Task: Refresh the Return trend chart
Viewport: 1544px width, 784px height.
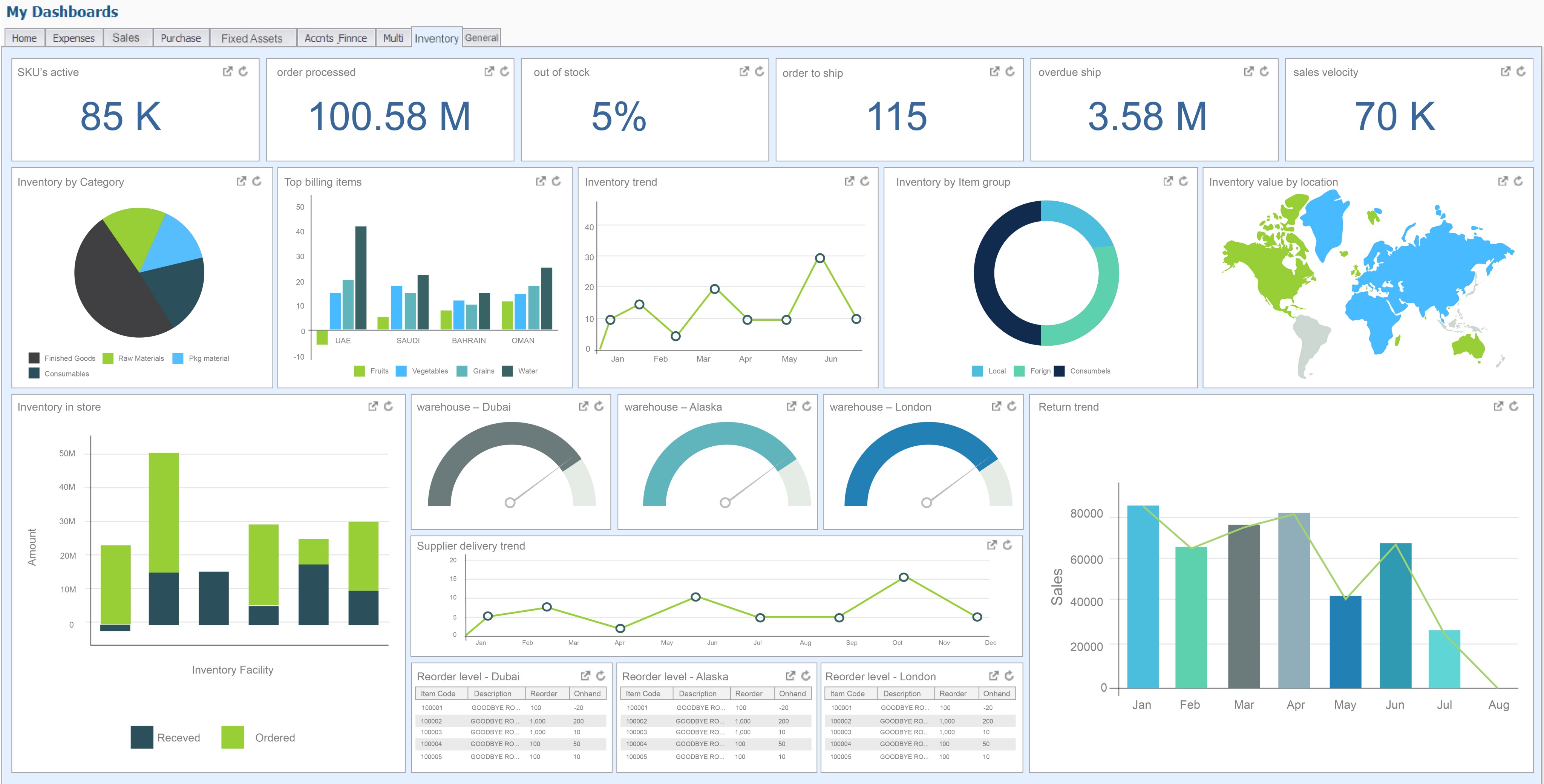Action: [1513, 406]
